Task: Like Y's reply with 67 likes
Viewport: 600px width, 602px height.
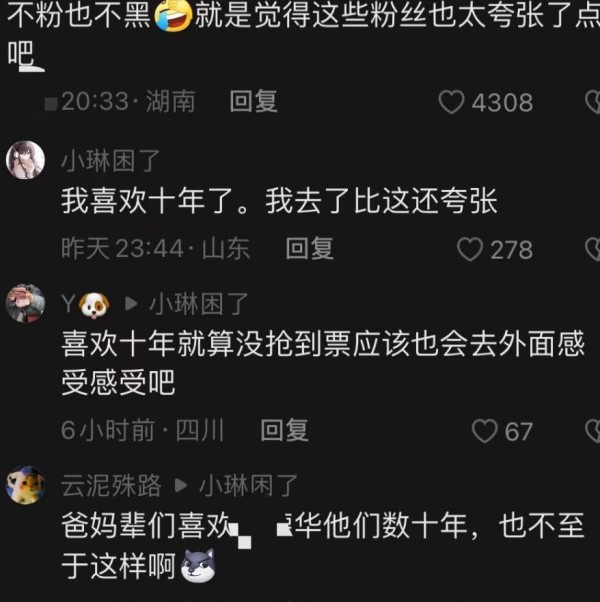Action: (484, 431)
